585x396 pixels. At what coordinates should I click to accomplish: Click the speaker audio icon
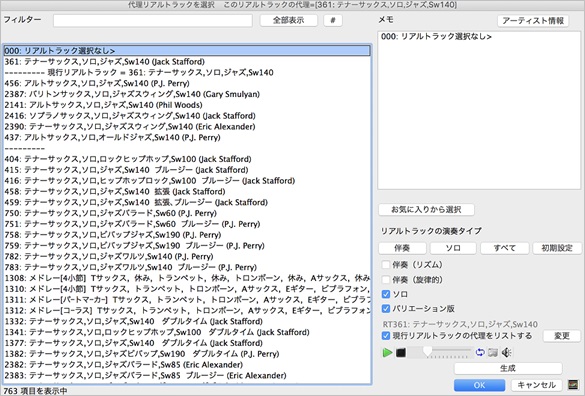(x=506, y=352)
